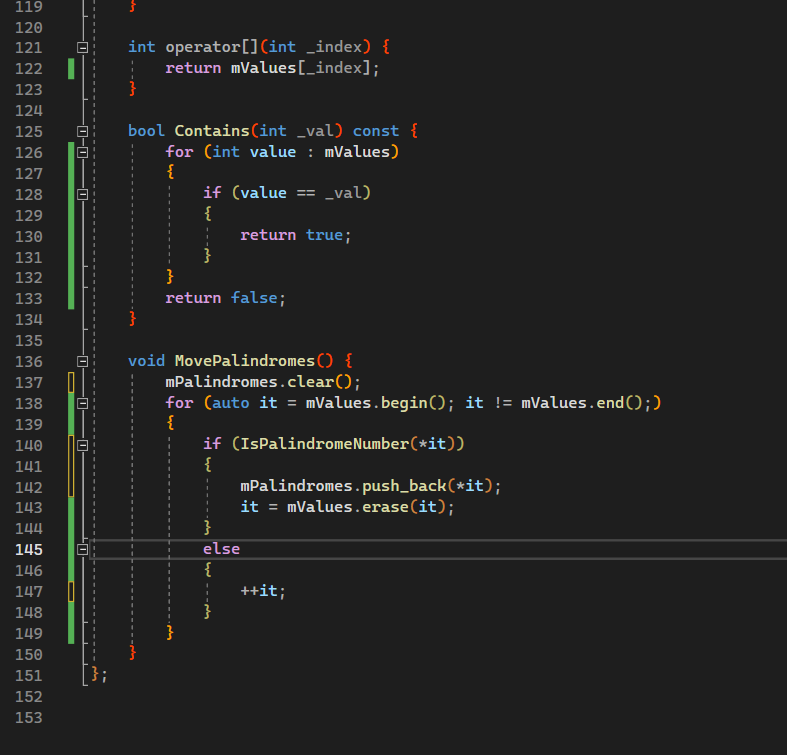Click the 'auto' keyword on line 138
The image size is (787, 755).
point(230,403)
